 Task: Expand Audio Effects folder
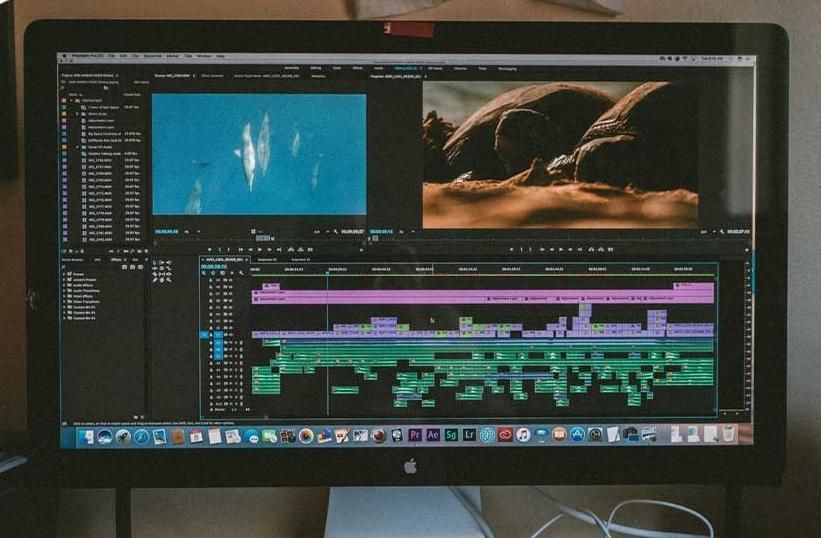coord(64,285)
